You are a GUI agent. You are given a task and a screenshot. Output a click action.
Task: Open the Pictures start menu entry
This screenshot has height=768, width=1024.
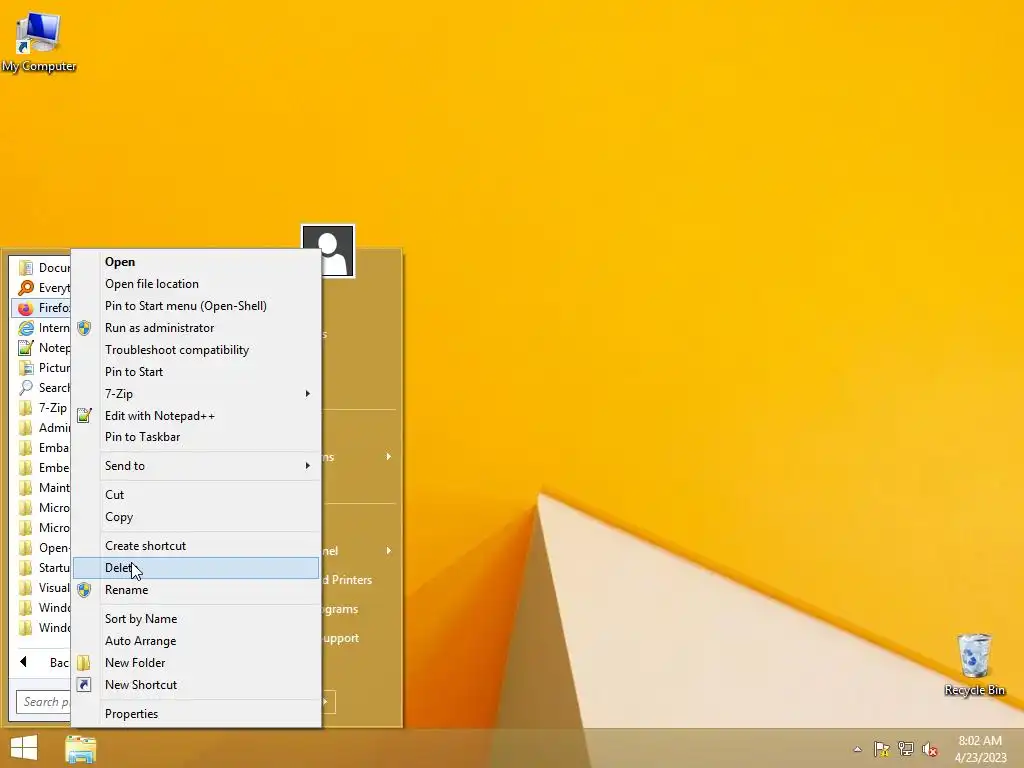(42, 368)
